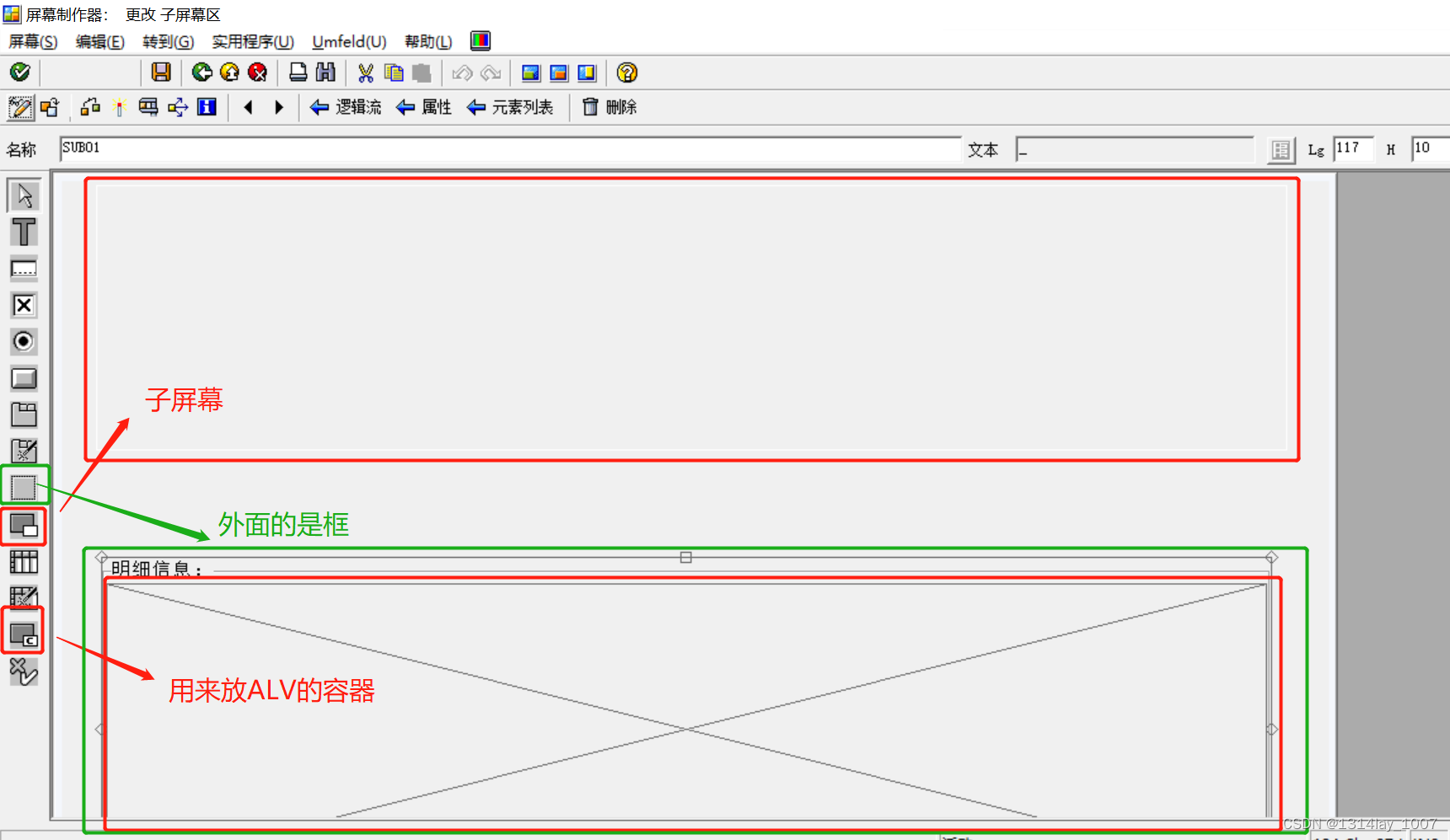Click the greyed Paste icon
1450x840 pixels.
422,72
